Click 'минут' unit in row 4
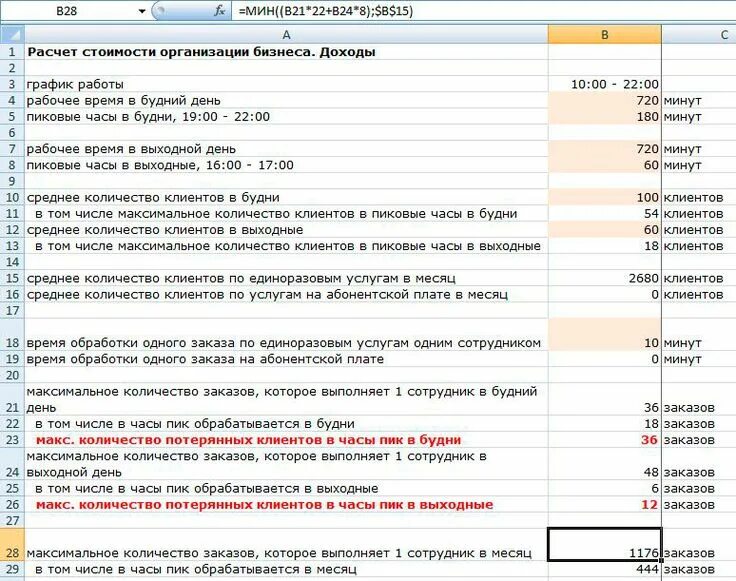 [682, 100]
